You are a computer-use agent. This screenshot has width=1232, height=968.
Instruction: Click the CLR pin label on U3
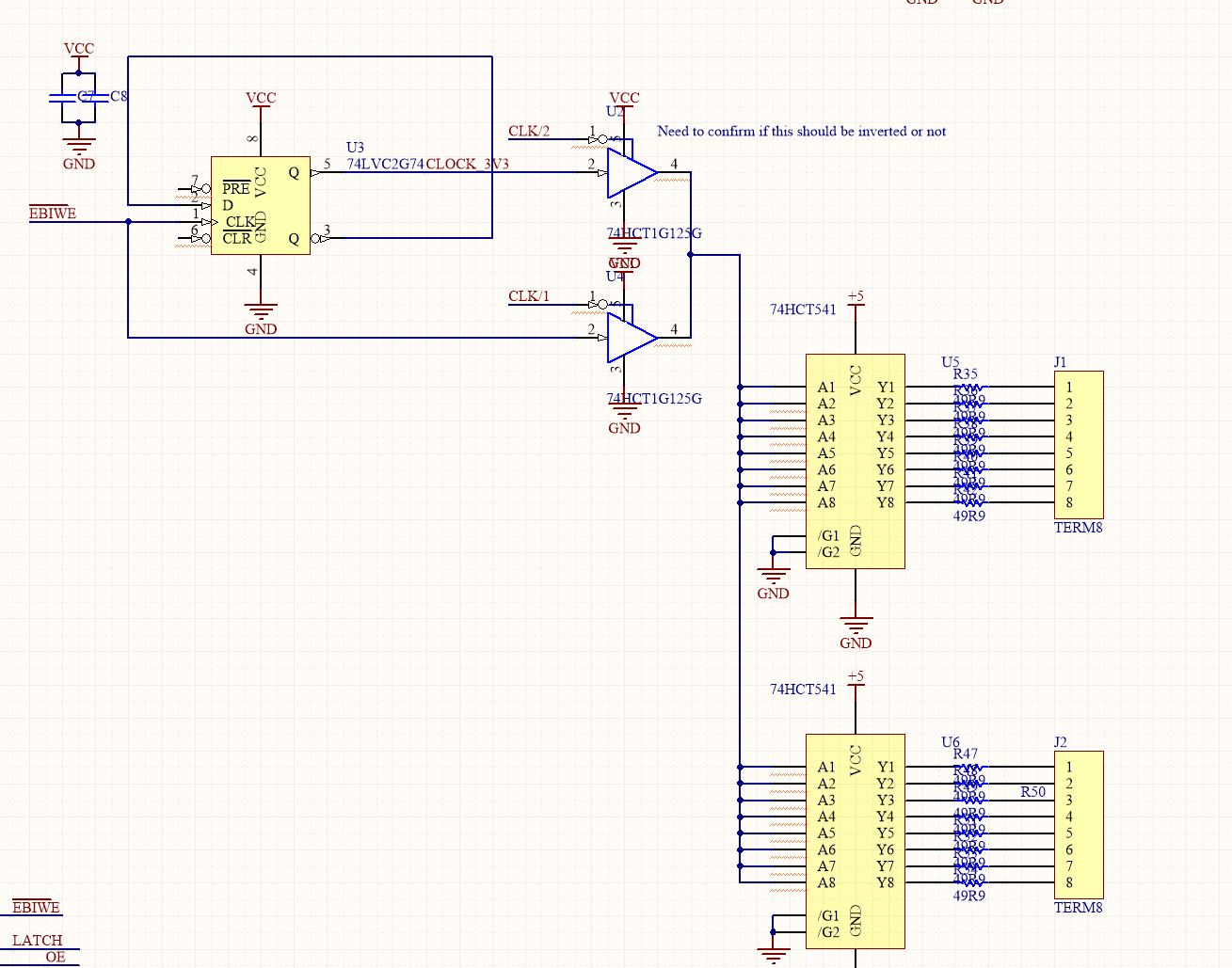236,238
